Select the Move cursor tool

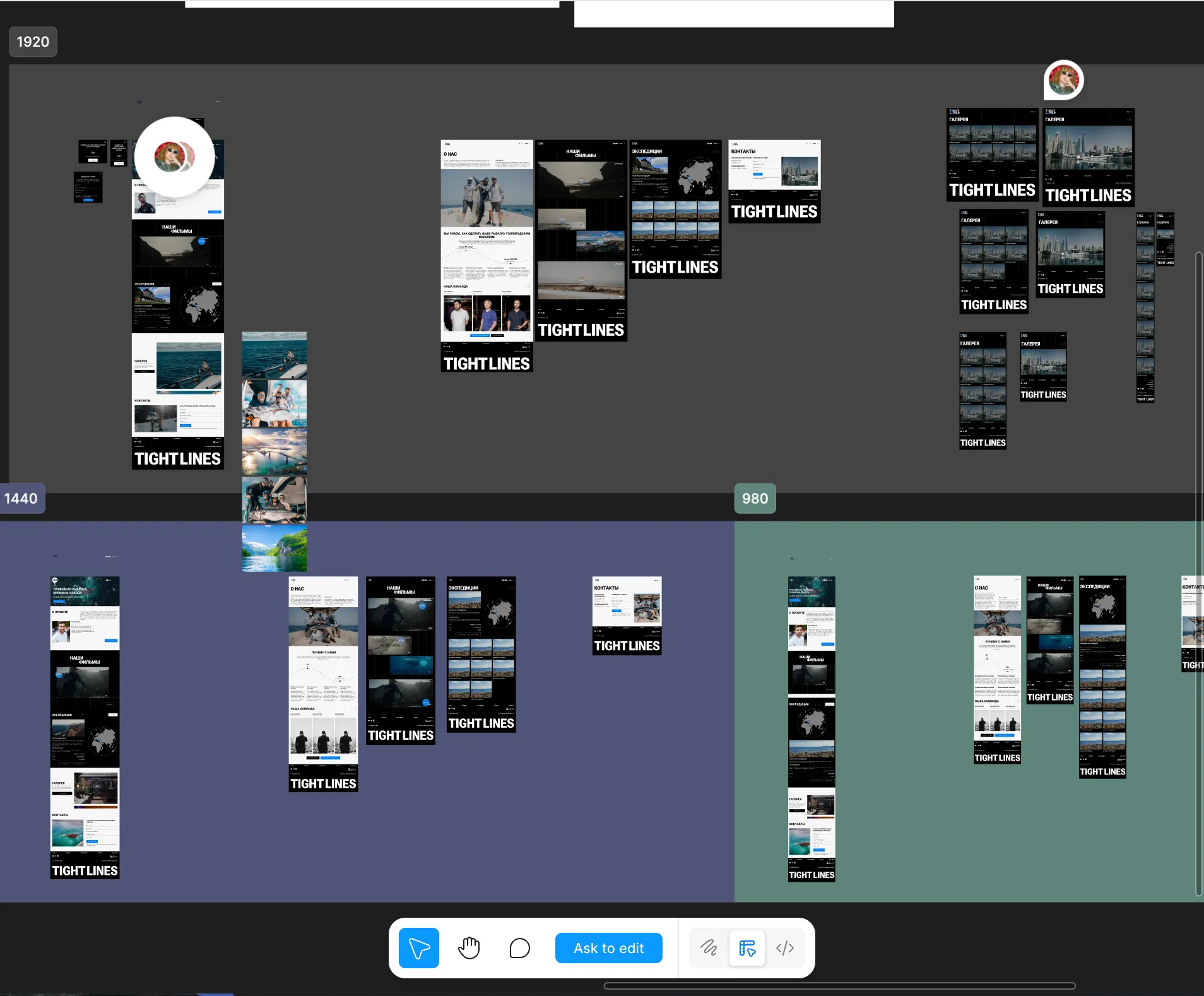[418, 948]
